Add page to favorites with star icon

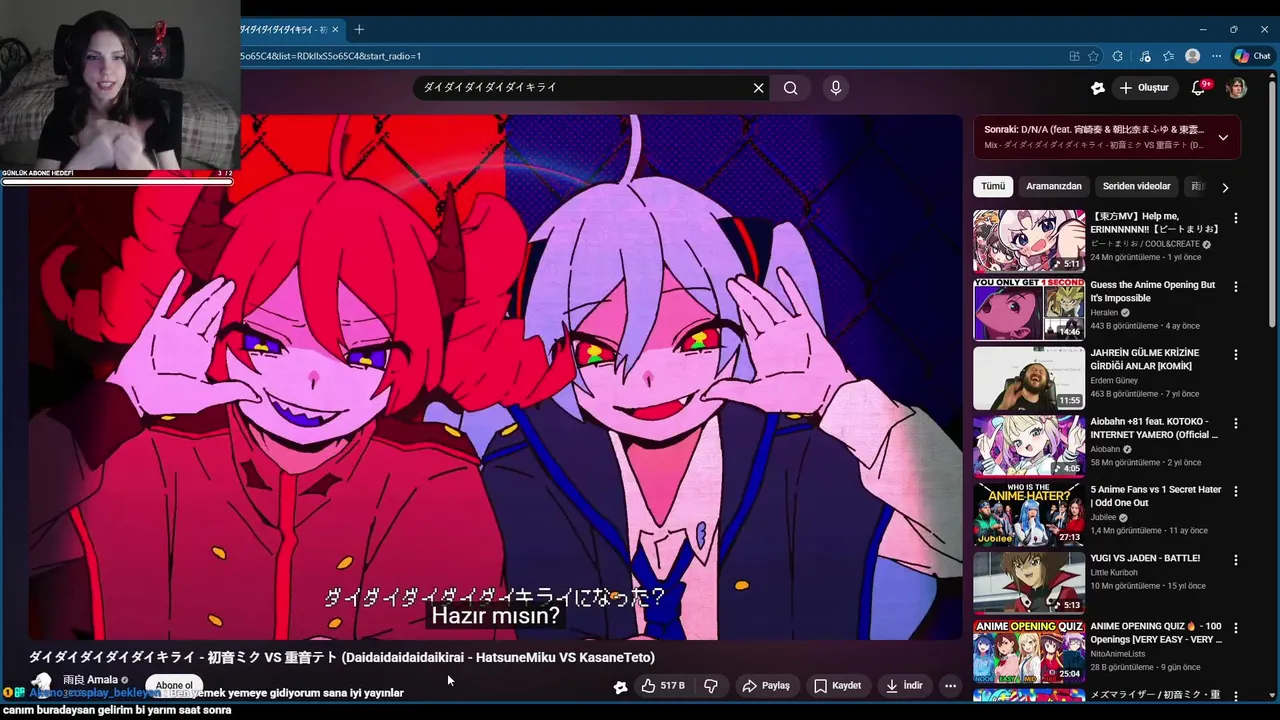(x=1094, y=56)
